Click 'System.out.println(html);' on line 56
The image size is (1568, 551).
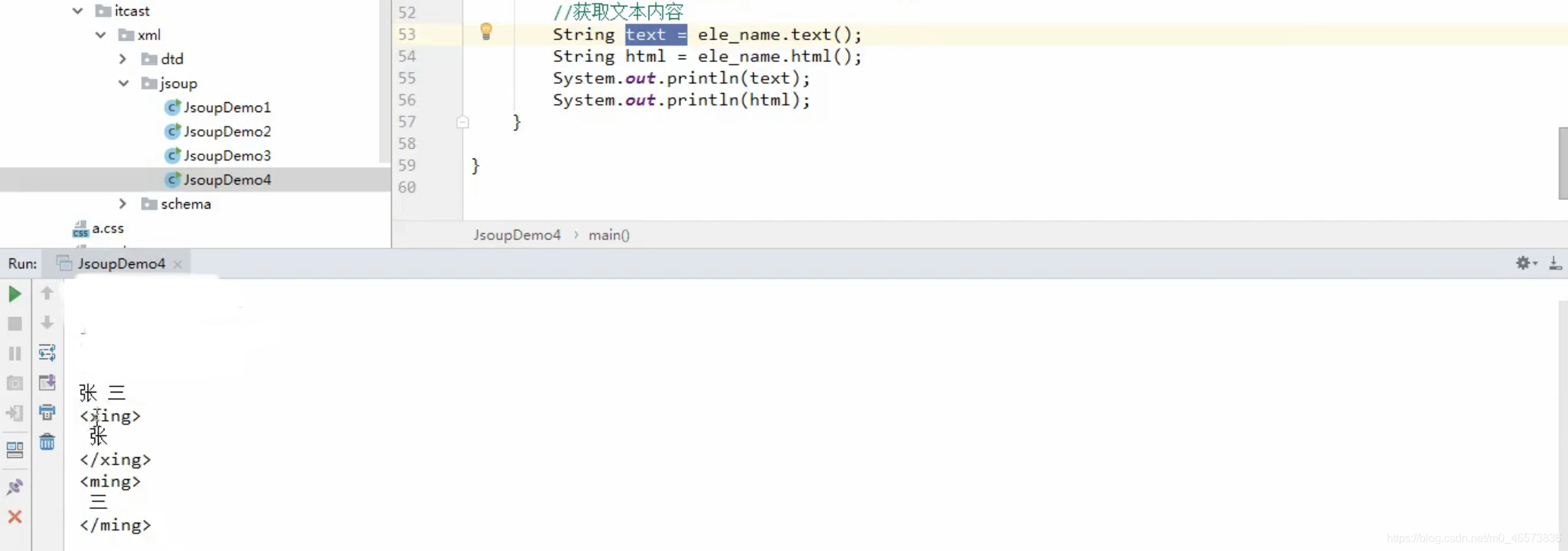click(x=681, y=100)
